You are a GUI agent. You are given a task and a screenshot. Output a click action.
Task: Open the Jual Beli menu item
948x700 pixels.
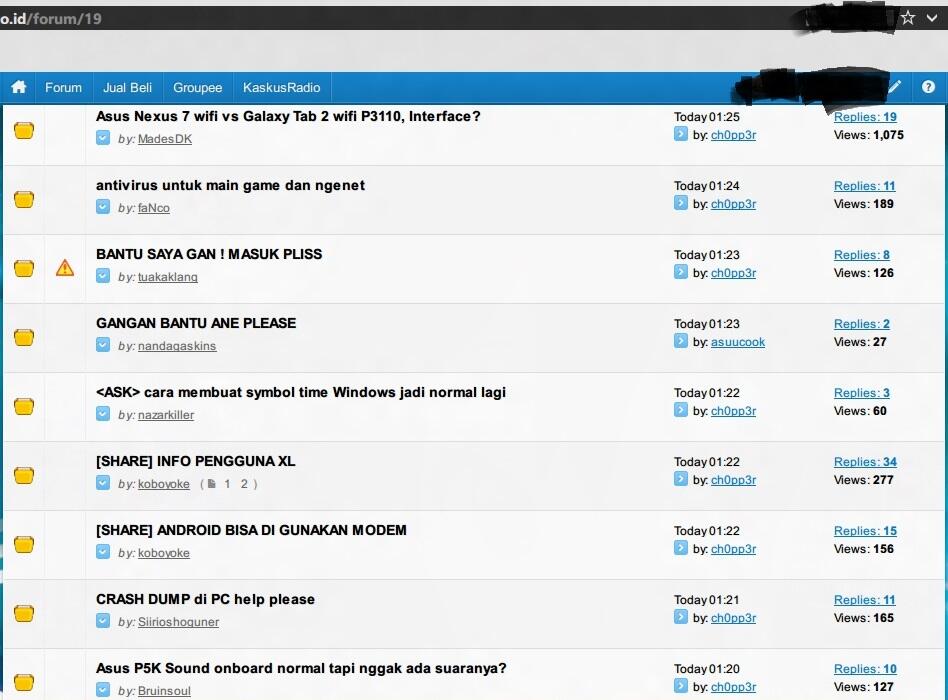[x=127, y=88]
